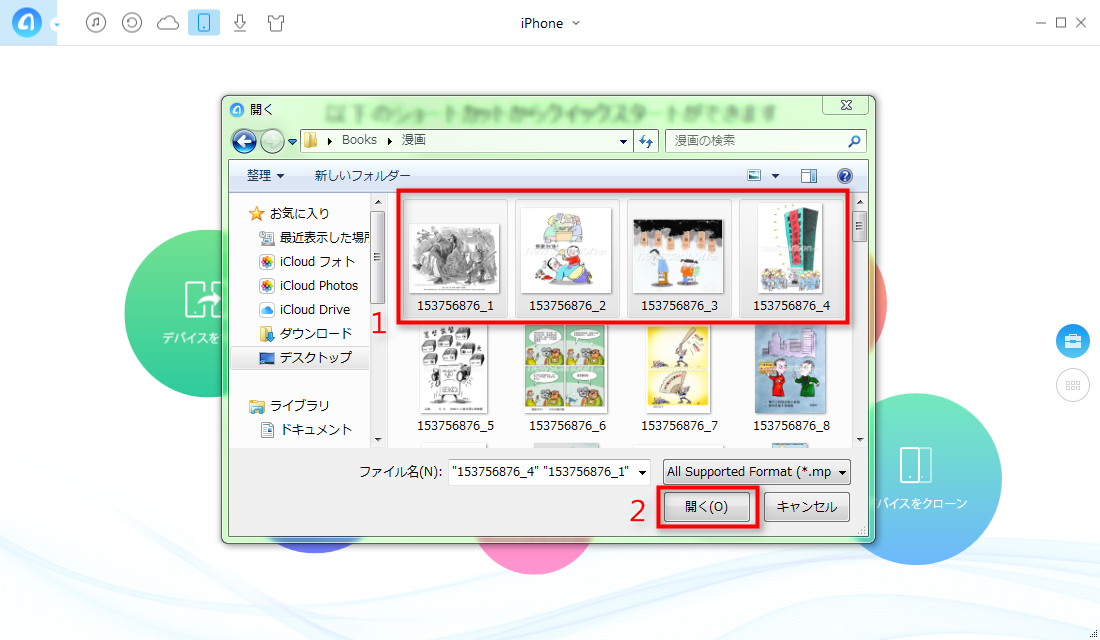Click the file list scrollbar up arrow
The width and height of the screenshot is (1100, 640).
click(x=859, y=202)
